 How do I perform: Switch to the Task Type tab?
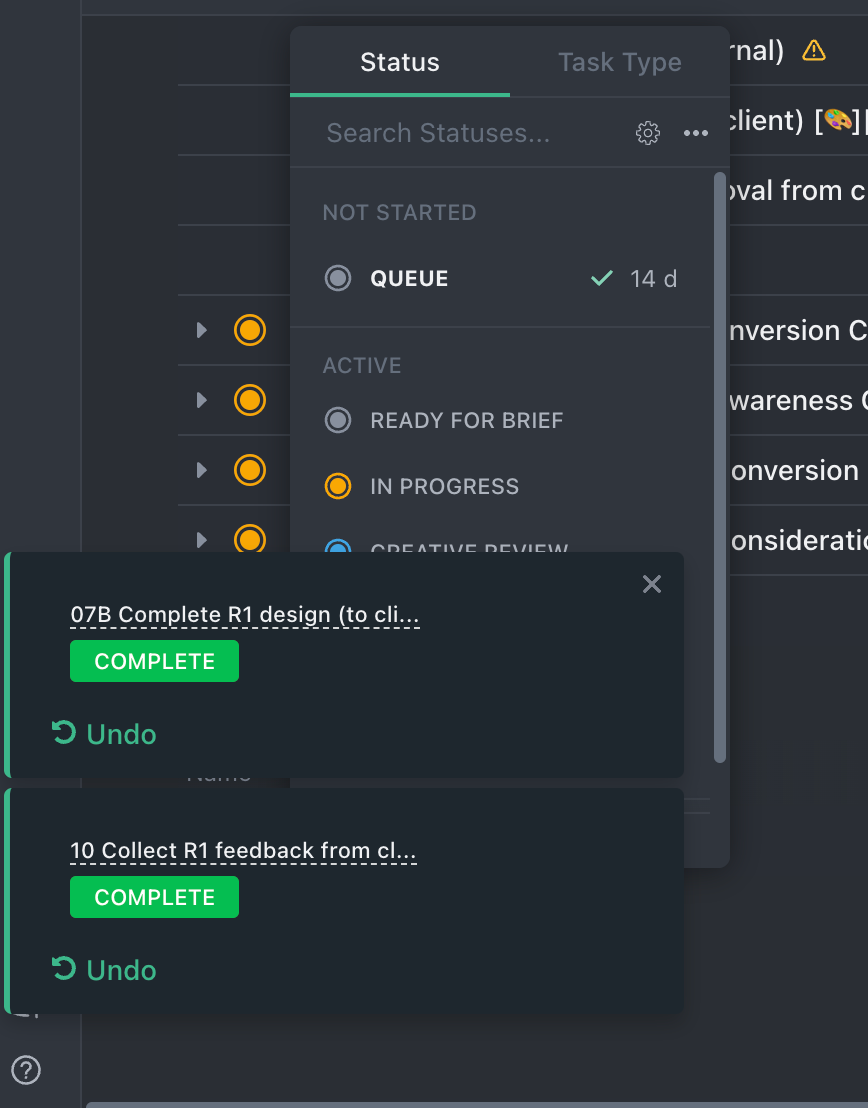click(x=620, y=62)
